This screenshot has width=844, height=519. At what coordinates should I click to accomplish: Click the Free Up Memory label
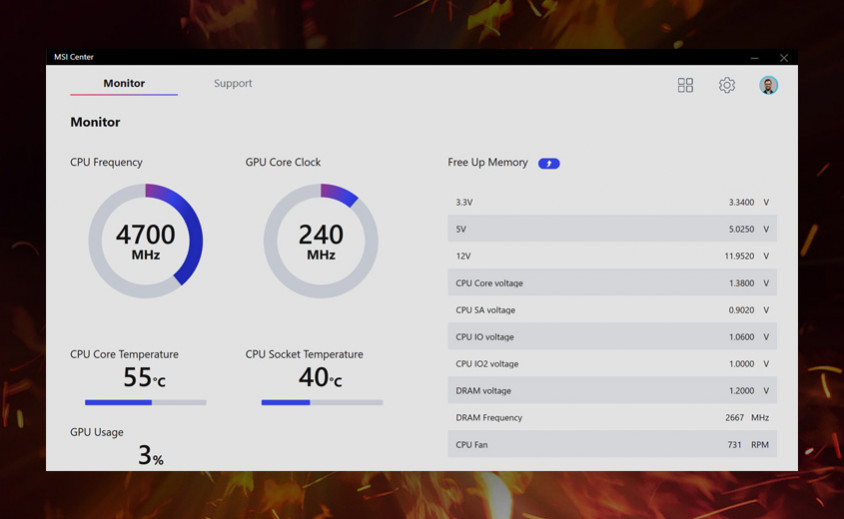point(487,163)
